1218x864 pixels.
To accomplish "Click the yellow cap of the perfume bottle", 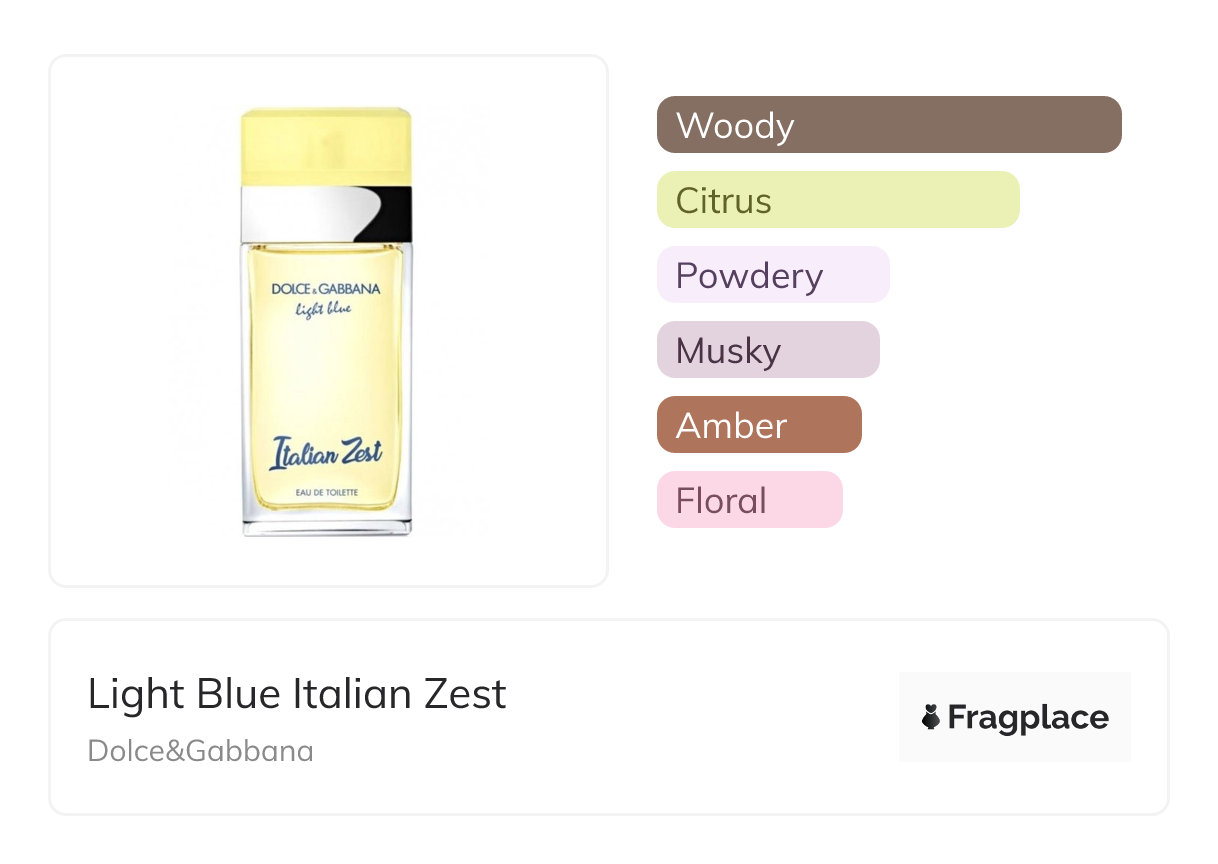I will (326, 146).
